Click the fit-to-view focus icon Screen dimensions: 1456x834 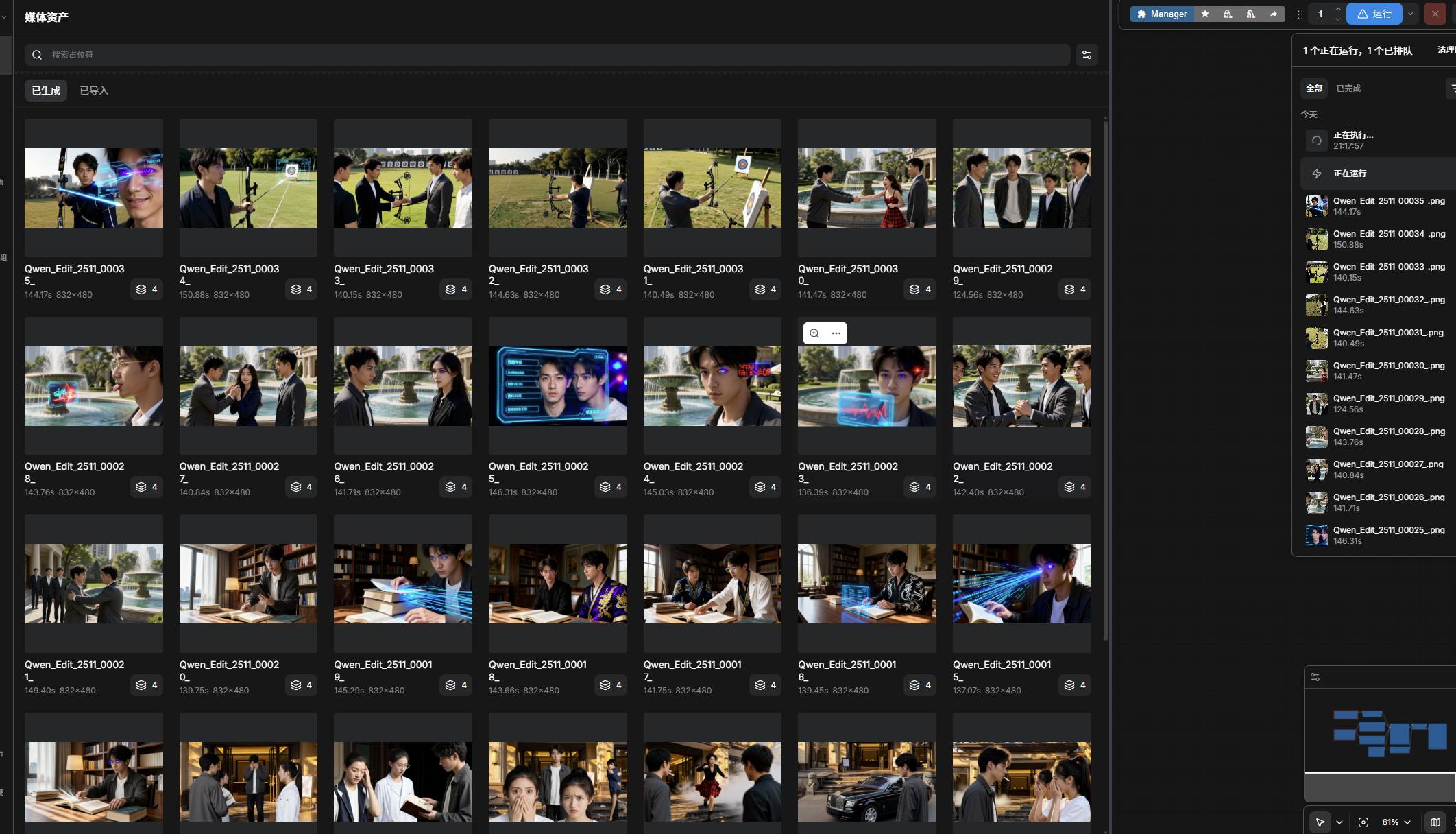click(1363, 822)
